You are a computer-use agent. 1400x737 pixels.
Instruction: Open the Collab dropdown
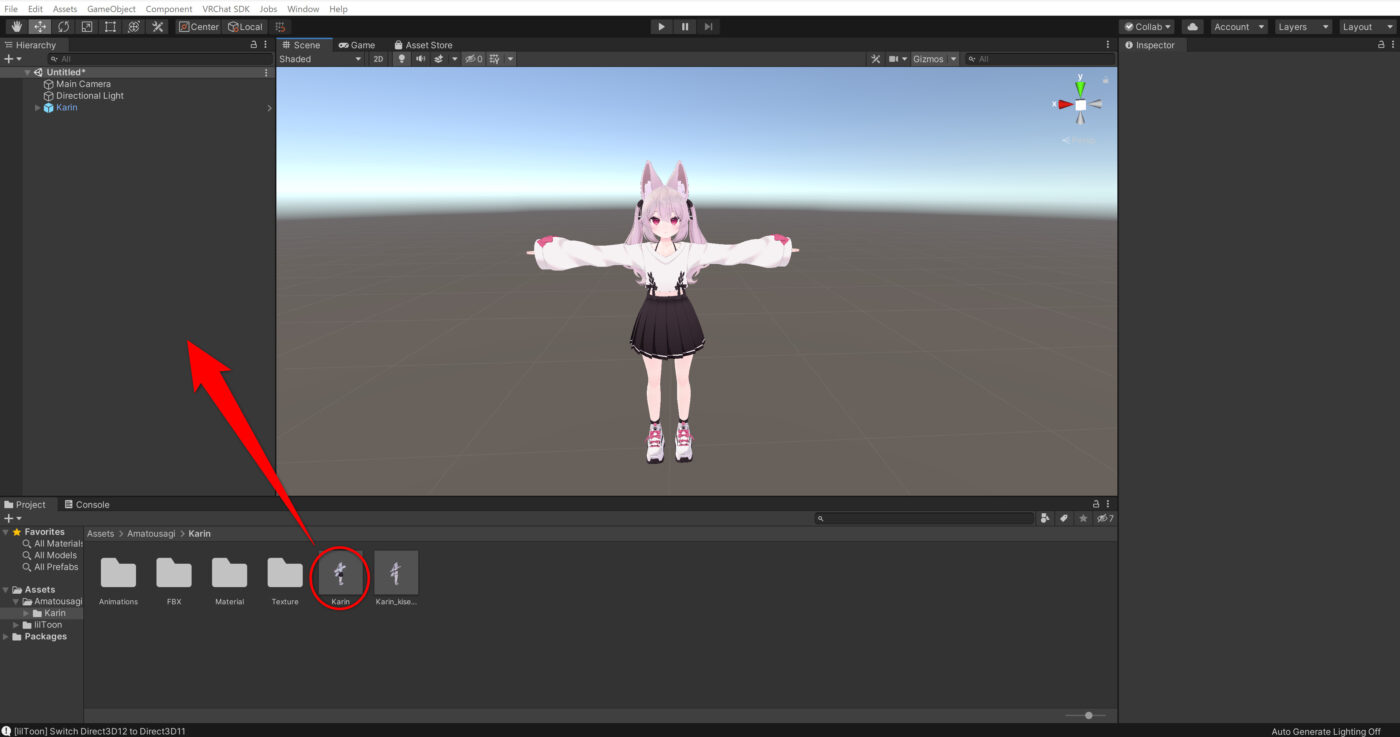[1147, 27]
